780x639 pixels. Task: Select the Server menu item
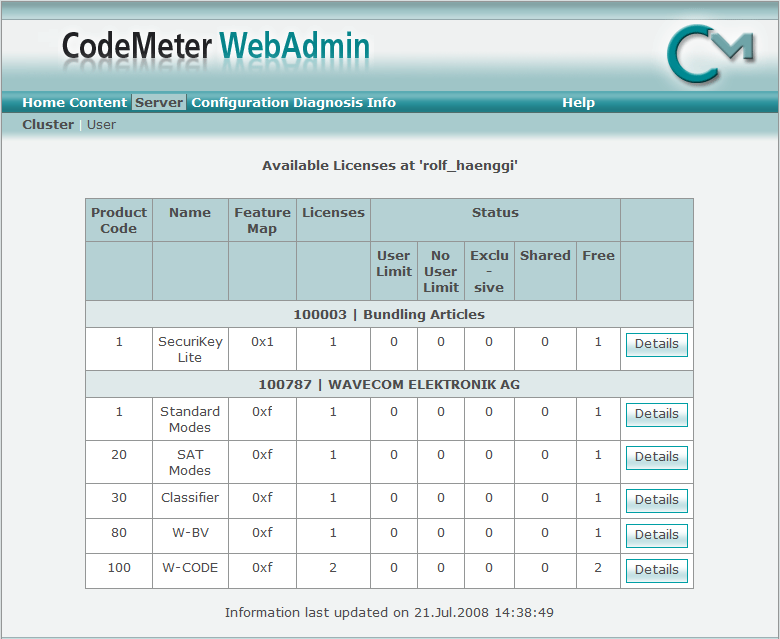[159, 102]
